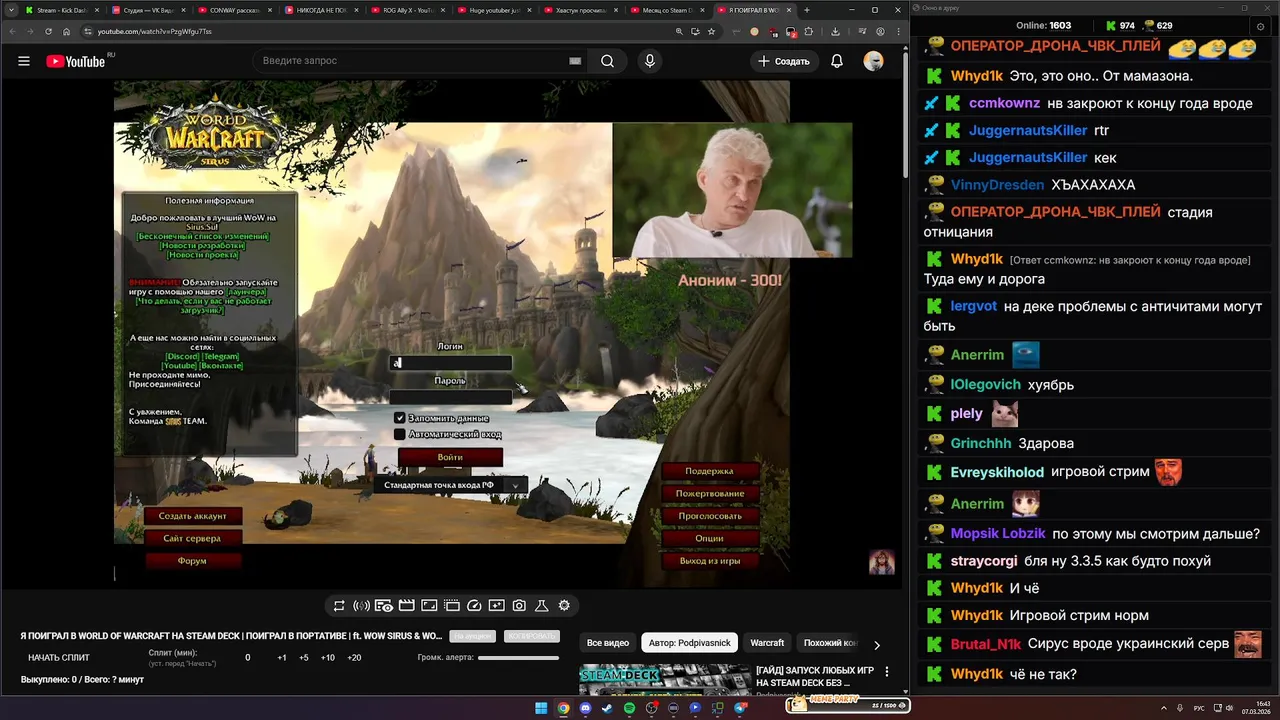Open Spotify from the taskbar
The height and width of the screenshot is (720, 1280).
(629, 708)
